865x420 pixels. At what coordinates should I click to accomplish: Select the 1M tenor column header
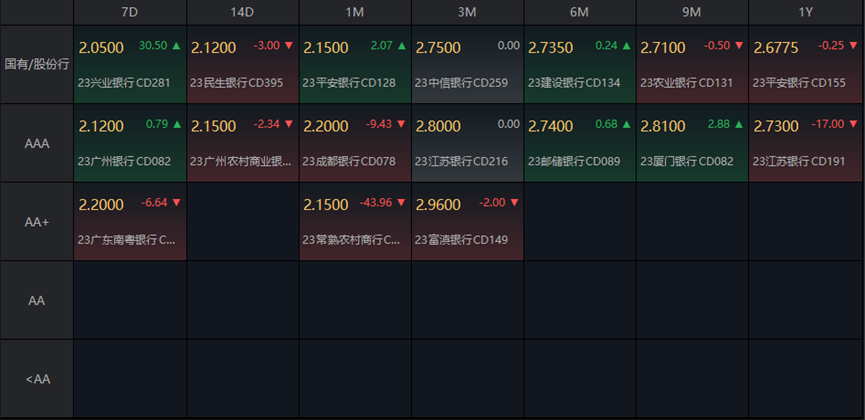pos(355,12)
